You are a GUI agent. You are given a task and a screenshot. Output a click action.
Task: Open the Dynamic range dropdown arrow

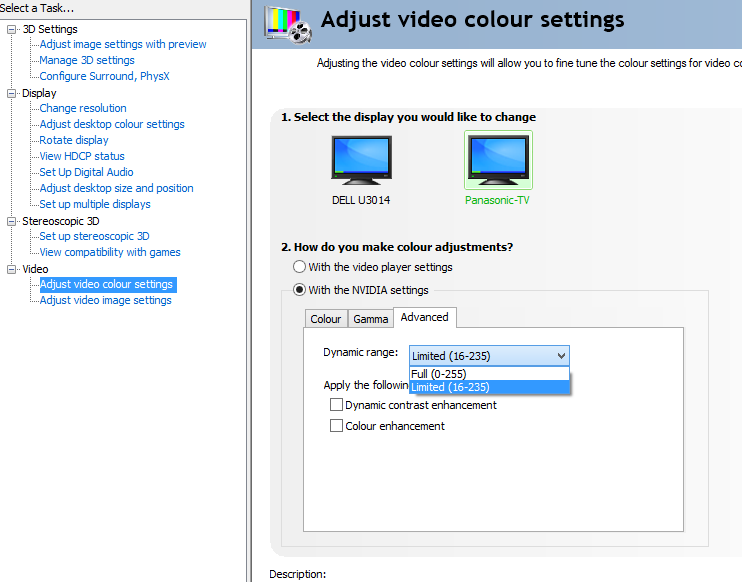(561, 355)
